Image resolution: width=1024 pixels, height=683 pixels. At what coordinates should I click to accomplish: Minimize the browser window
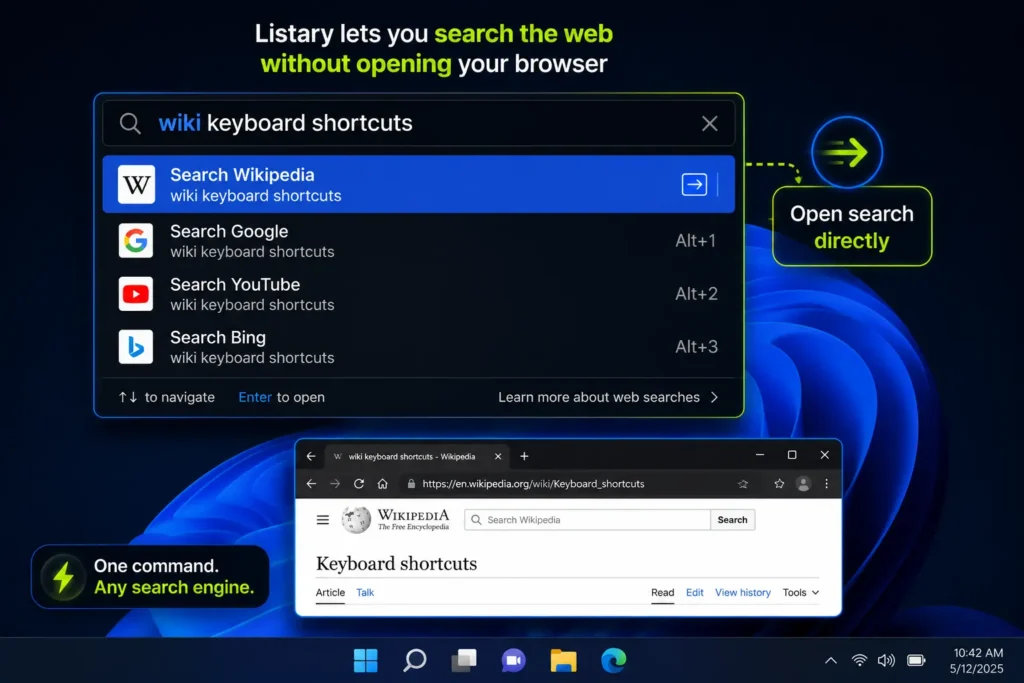(x=760, y=454)
